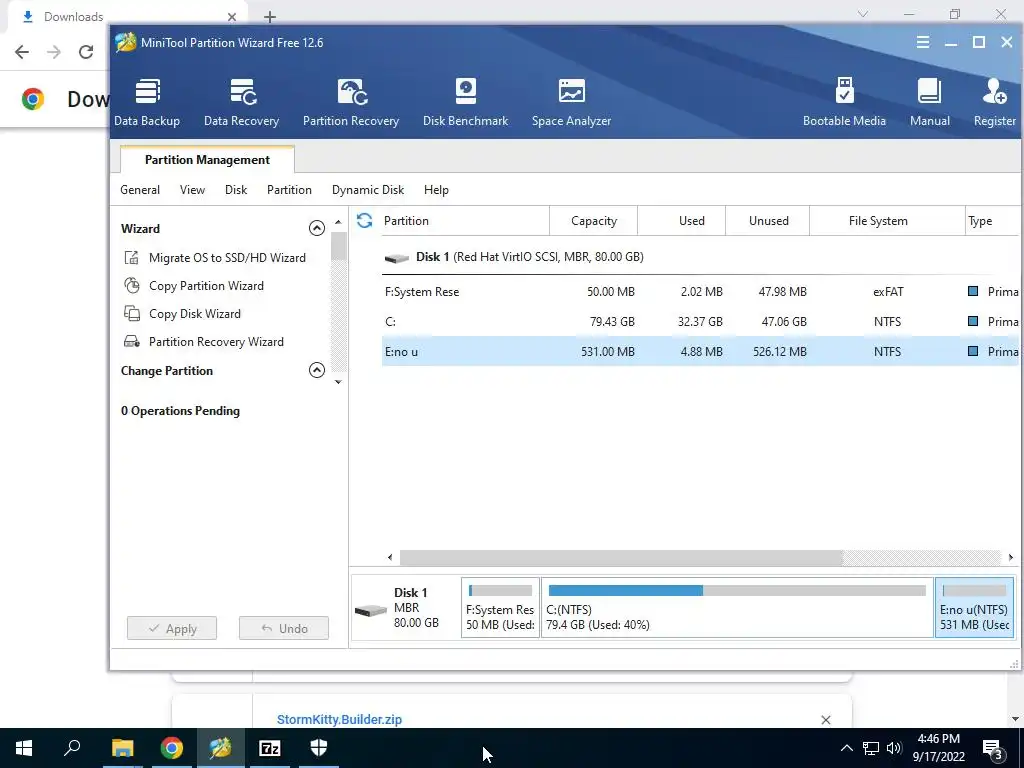Click the Copy Partition Wizard icon

(132, 285)
